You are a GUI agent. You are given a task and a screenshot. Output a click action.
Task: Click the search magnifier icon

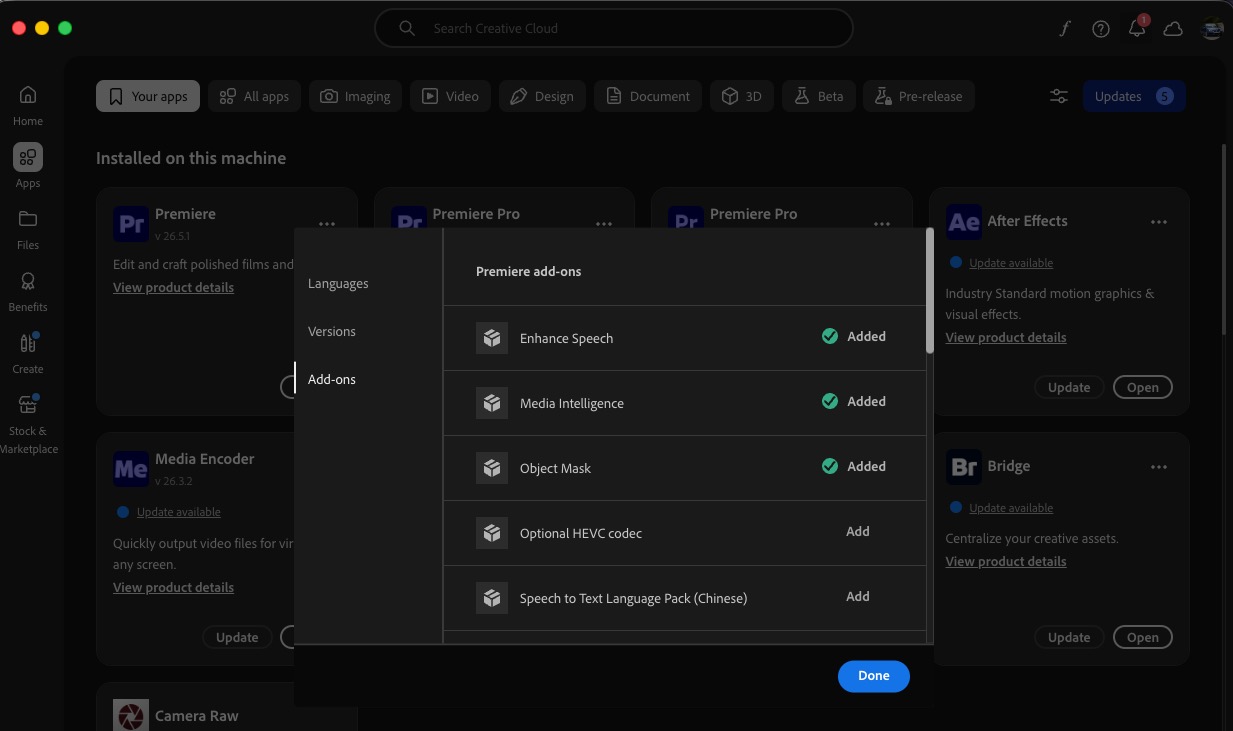(x=407, y=28)
